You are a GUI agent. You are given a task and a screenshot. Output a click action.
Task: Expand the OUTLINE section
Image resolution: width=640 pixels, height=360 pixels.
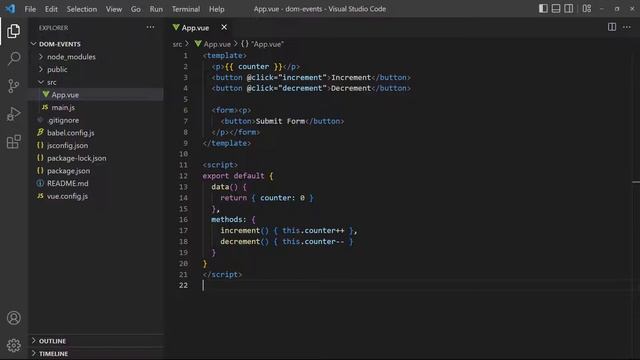(x=96, y=341)
